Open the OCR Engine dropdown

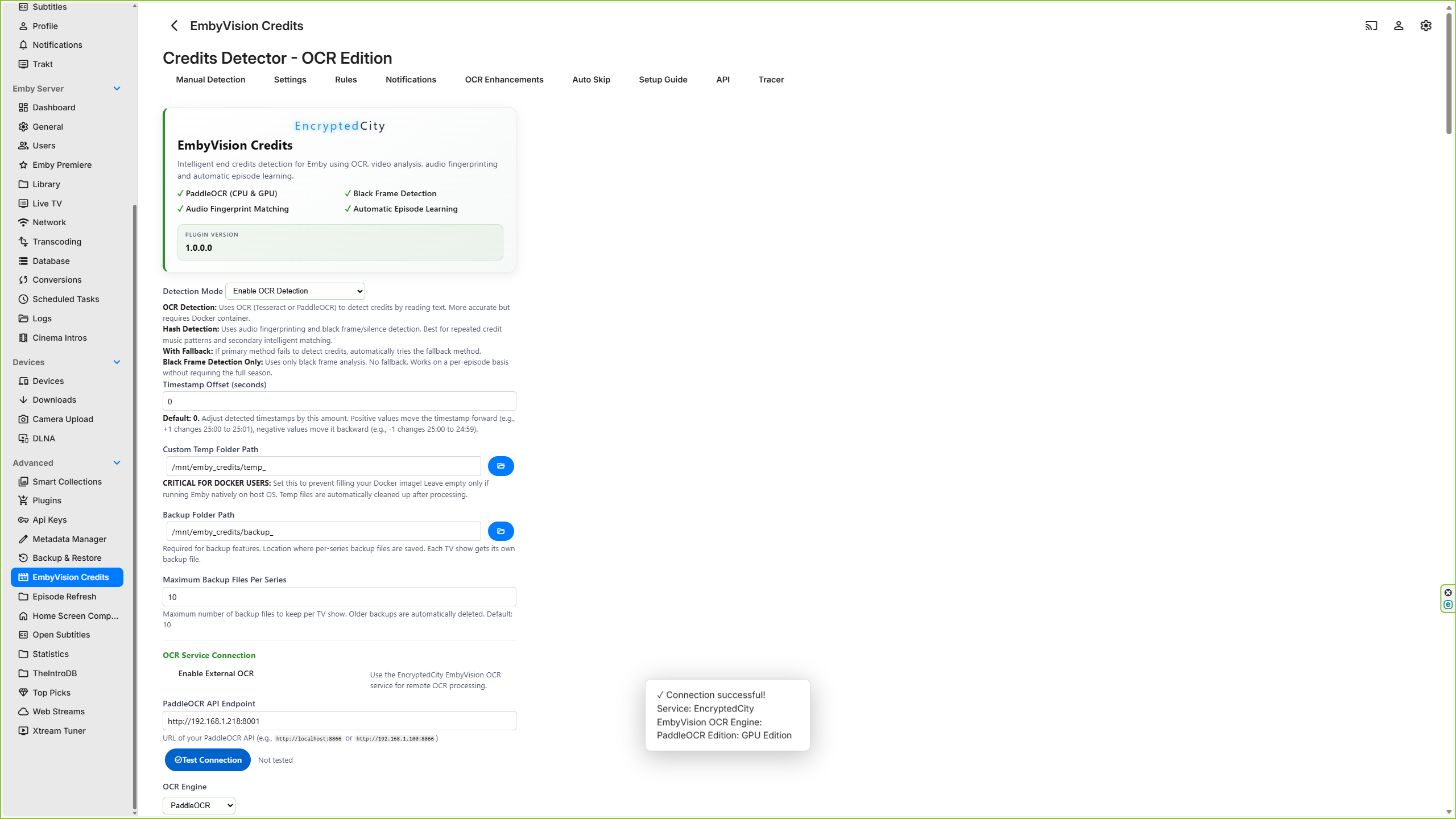click(x=199, y=805)
